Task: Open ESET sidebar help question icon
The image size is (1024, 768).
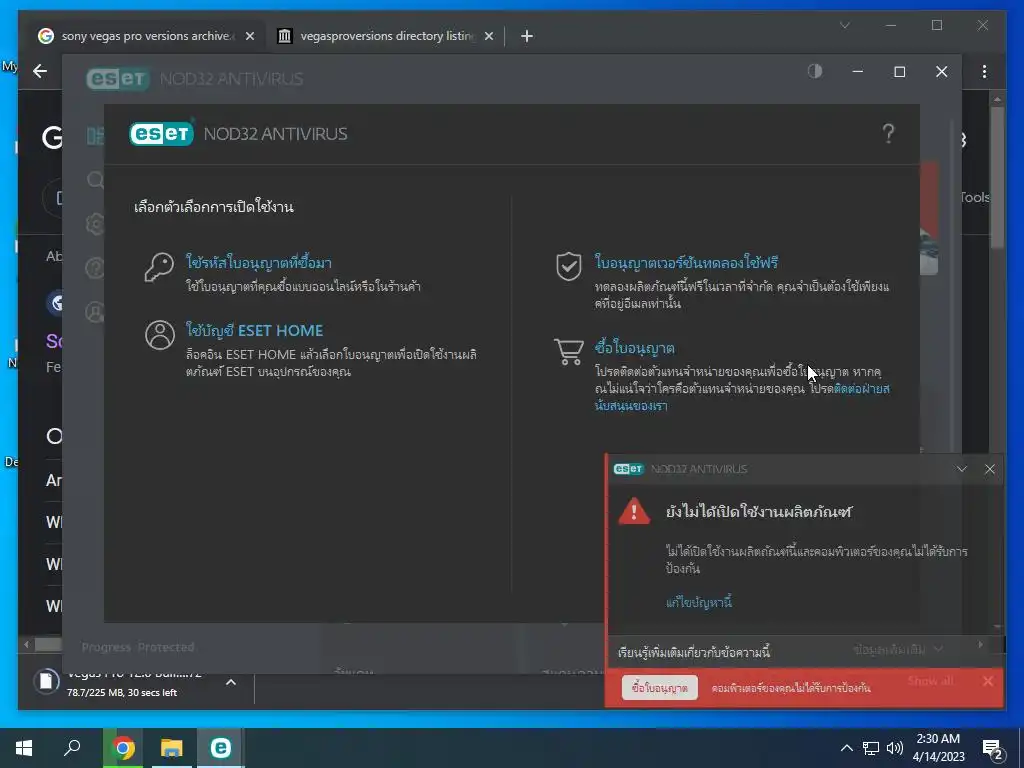Action: point(95,268)
